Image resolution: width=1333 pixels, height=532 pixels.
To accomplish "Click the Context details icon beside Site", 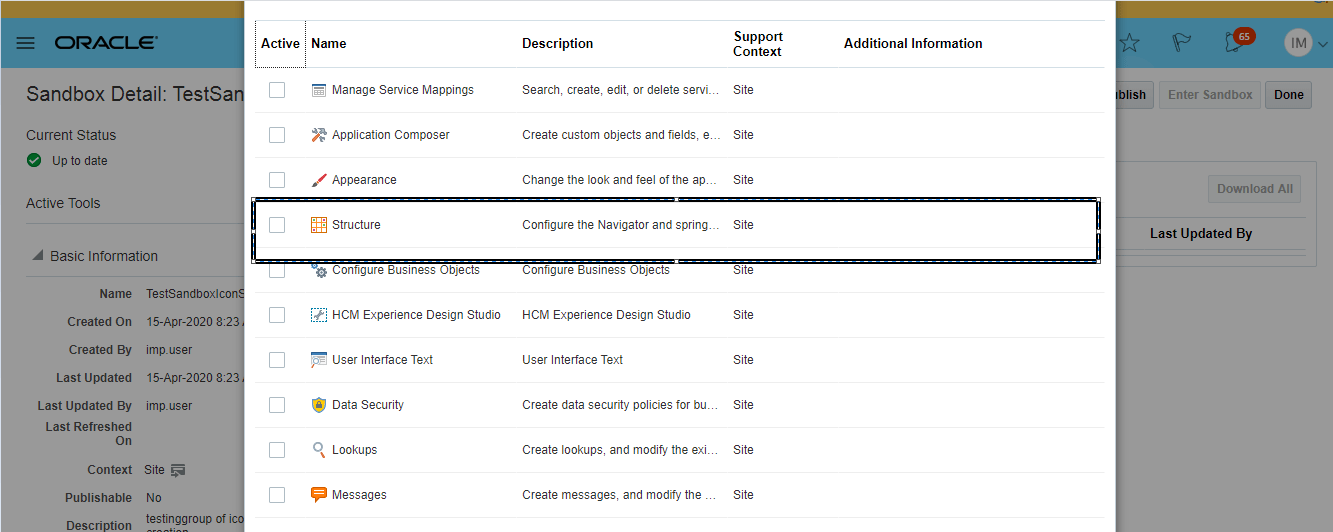I will pyautogui.click(x=178, y=470).
